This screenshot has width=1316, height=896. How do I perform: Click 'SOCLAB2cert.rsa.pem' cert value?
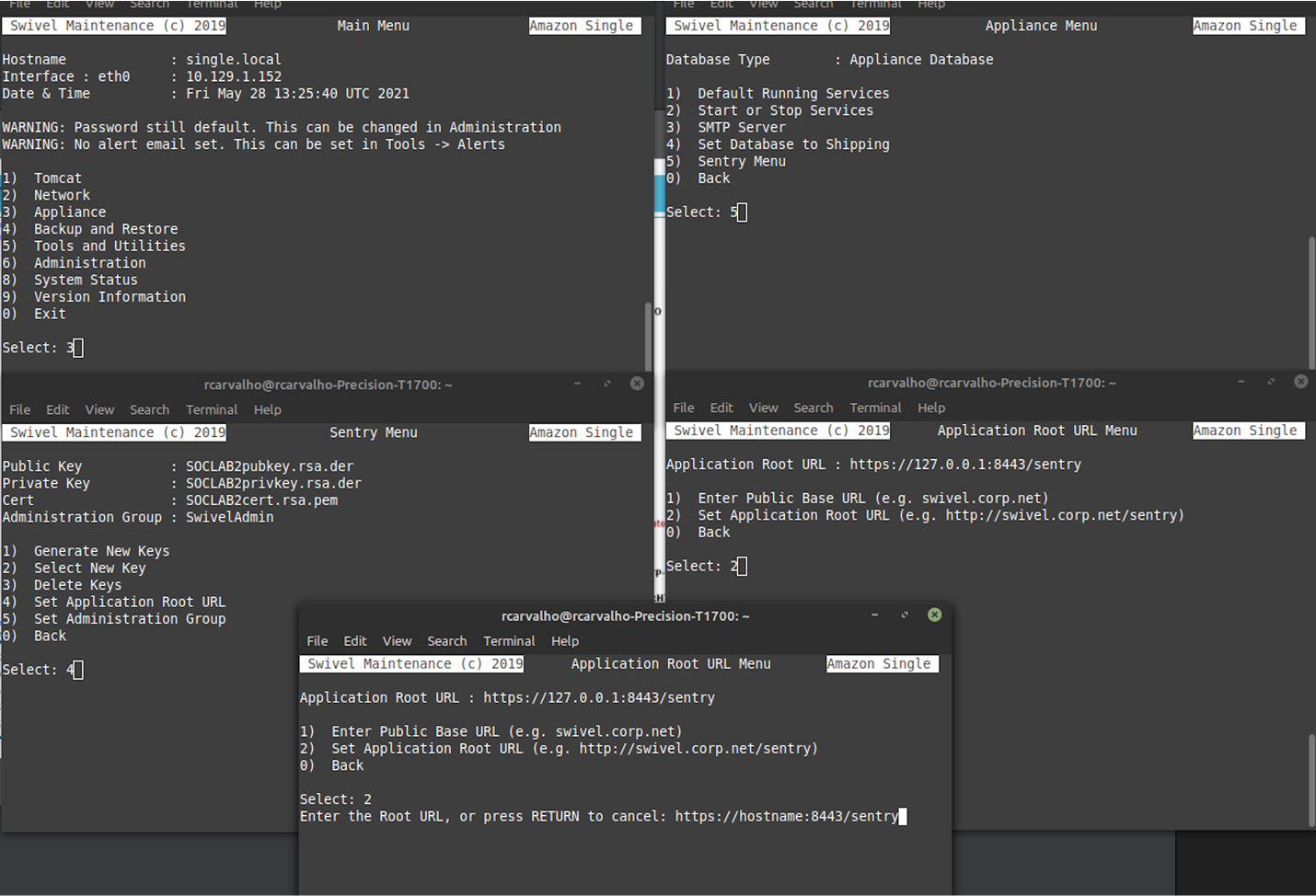(x=261, y=500)
